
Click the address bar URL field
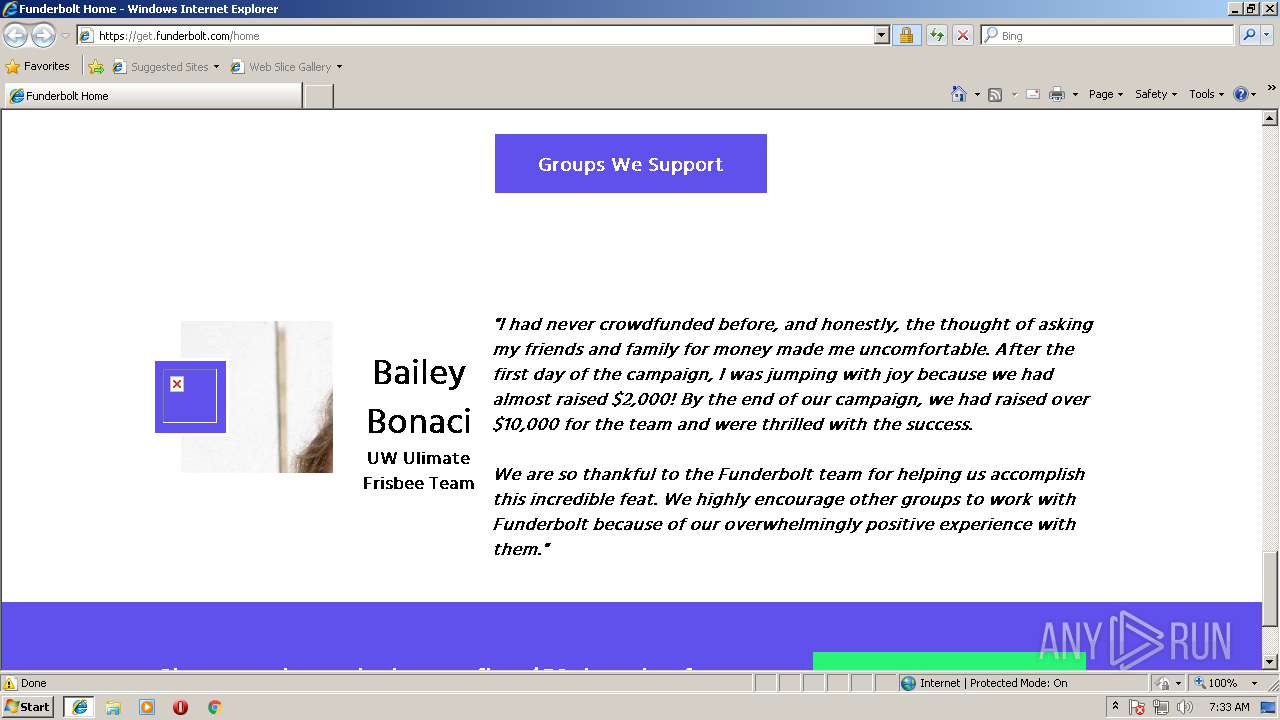(x=476, y=36)
